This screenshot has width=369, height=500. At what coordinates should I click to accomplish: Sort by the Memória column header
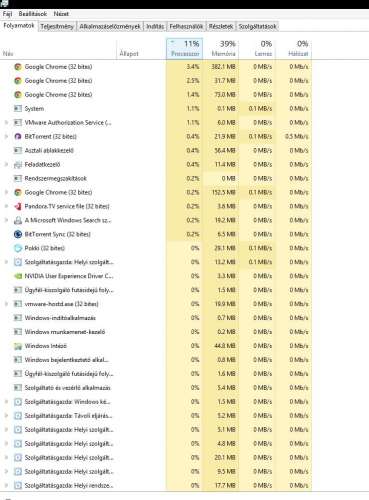point(221,49)
